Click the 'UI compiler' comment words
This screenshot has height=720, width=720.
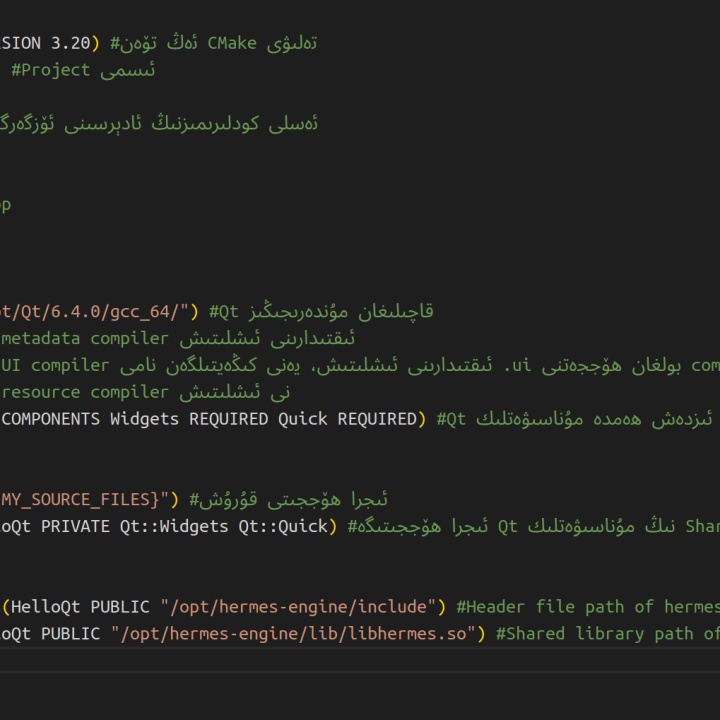click(x=56, y=366)
